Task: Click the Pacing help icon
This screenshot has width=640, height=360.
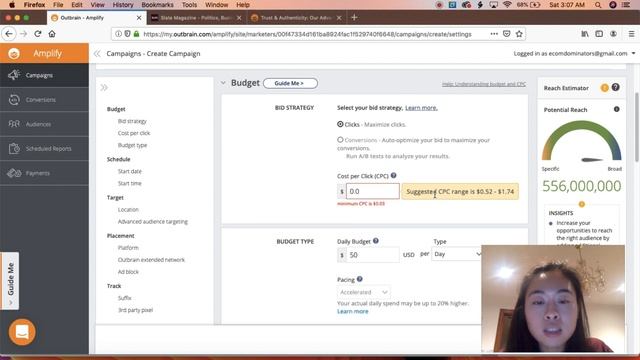Action: click(360, 279)
